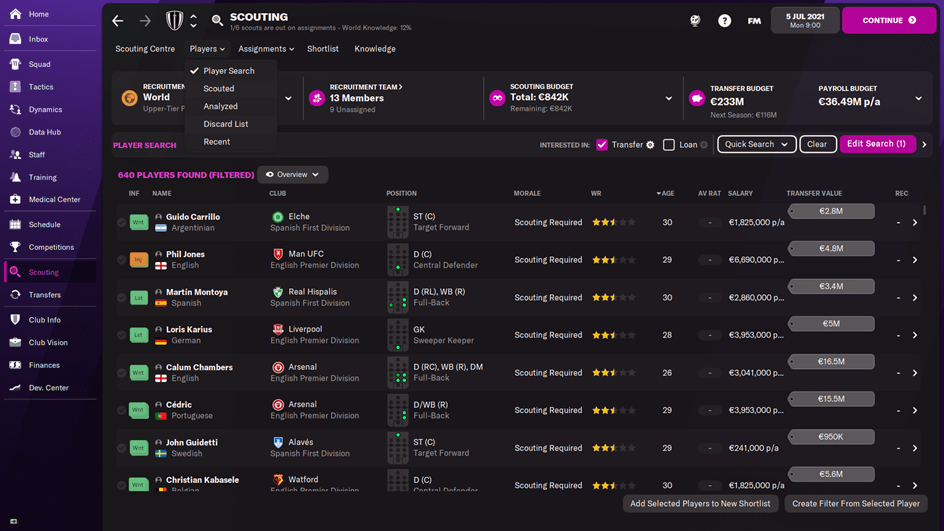Open the FM menu icon
The height and width of the screenshot is (531, 944).
[754, 21]
